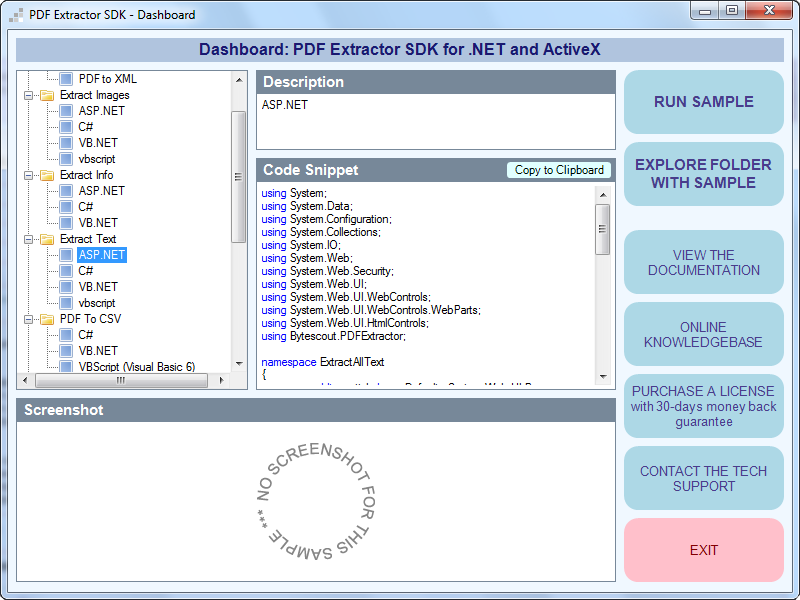Image resolution: width=800 pixels, height=600 pixels.
Task: Click the Code Snippet scrollbar thumb
Action: (x=603, y=229)
